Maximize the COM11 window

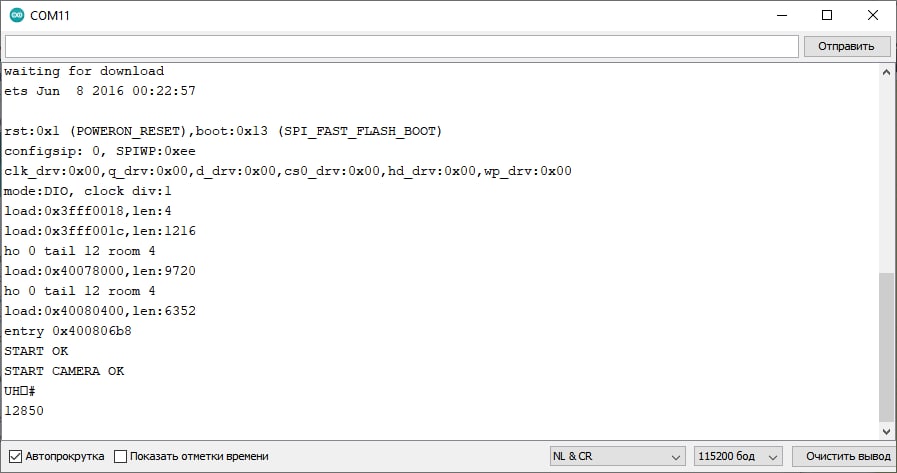click(827, 15)
